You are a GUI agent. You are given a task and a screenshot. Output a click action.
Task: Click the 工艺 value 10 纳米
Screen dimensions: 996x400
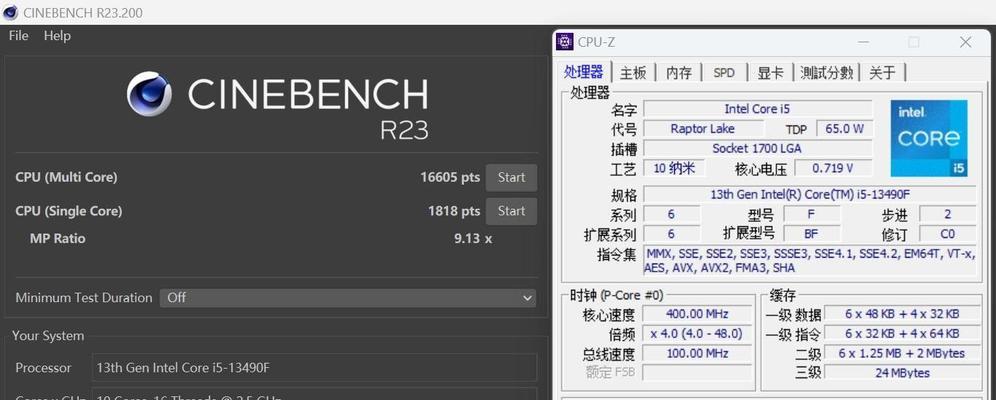coord(673,168)
